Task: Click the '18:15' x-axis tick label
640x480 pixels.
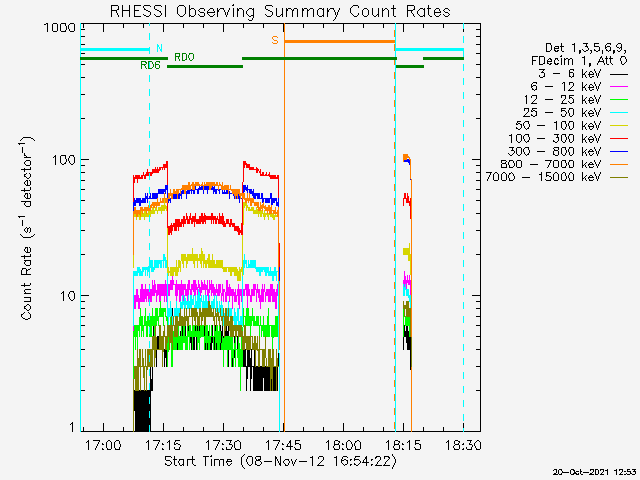Action: tap(403, 445)
